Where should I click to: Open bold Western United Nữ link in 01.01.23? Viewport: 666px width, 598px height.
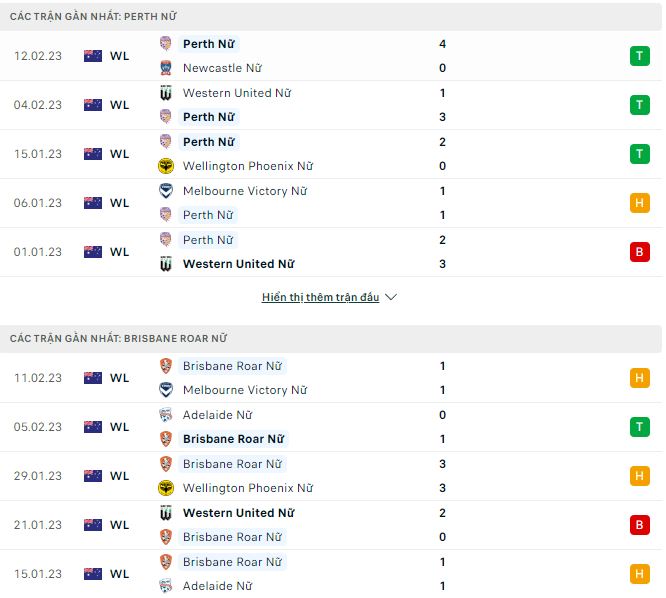pos(239,264)
